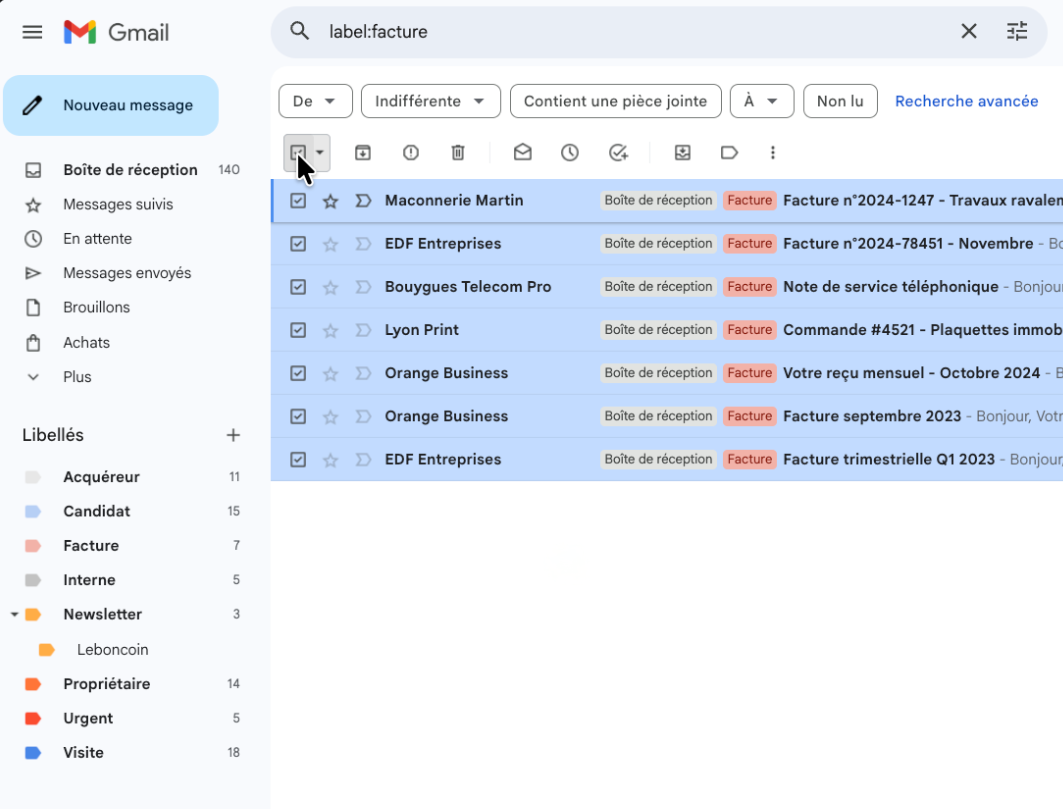Star the Maconnerie Martin email
Image resolution: width=1063 pixels, height=809 pixels.
click(330, 201)
